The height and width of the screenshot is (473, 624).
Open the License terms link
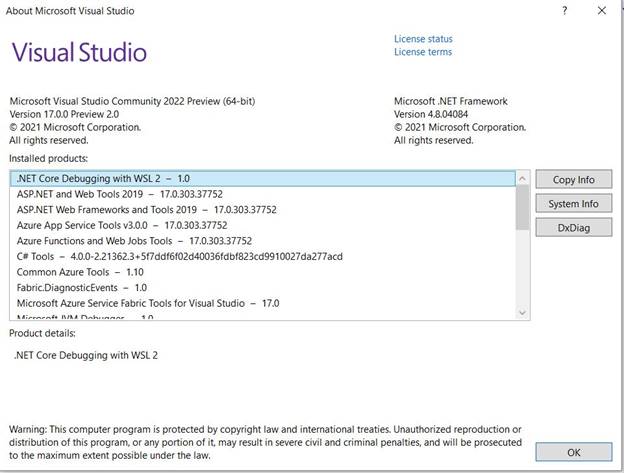[x=423, y=52]
